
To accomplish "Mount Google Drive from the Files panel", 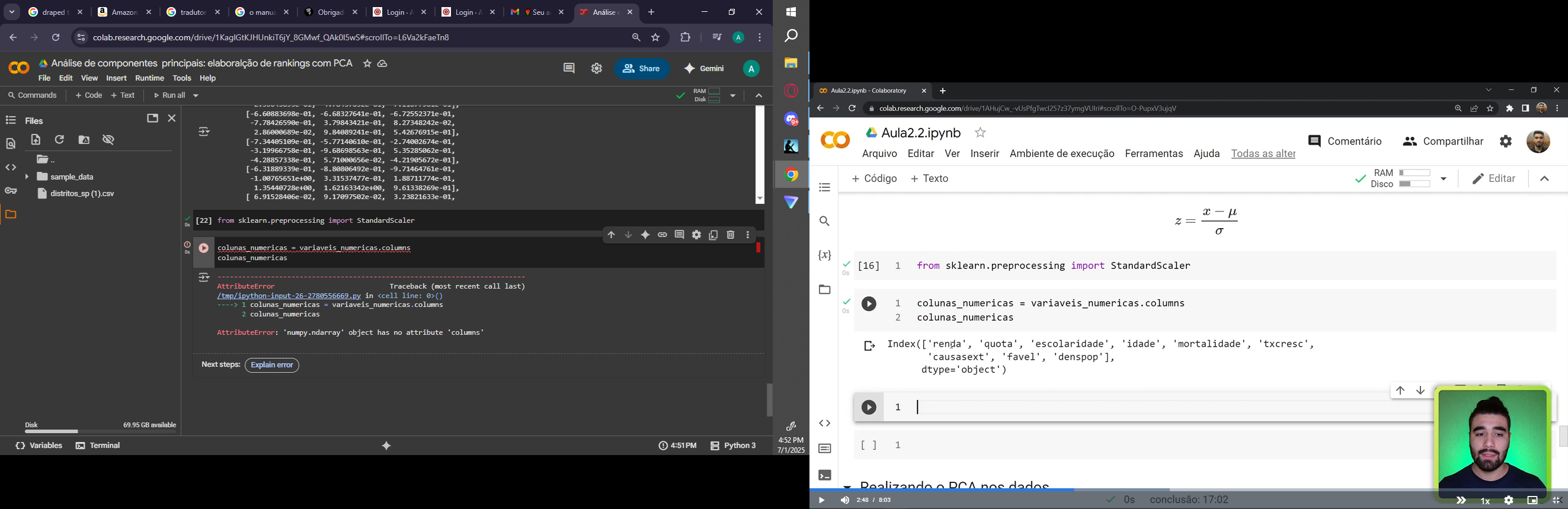I will 84,140.
